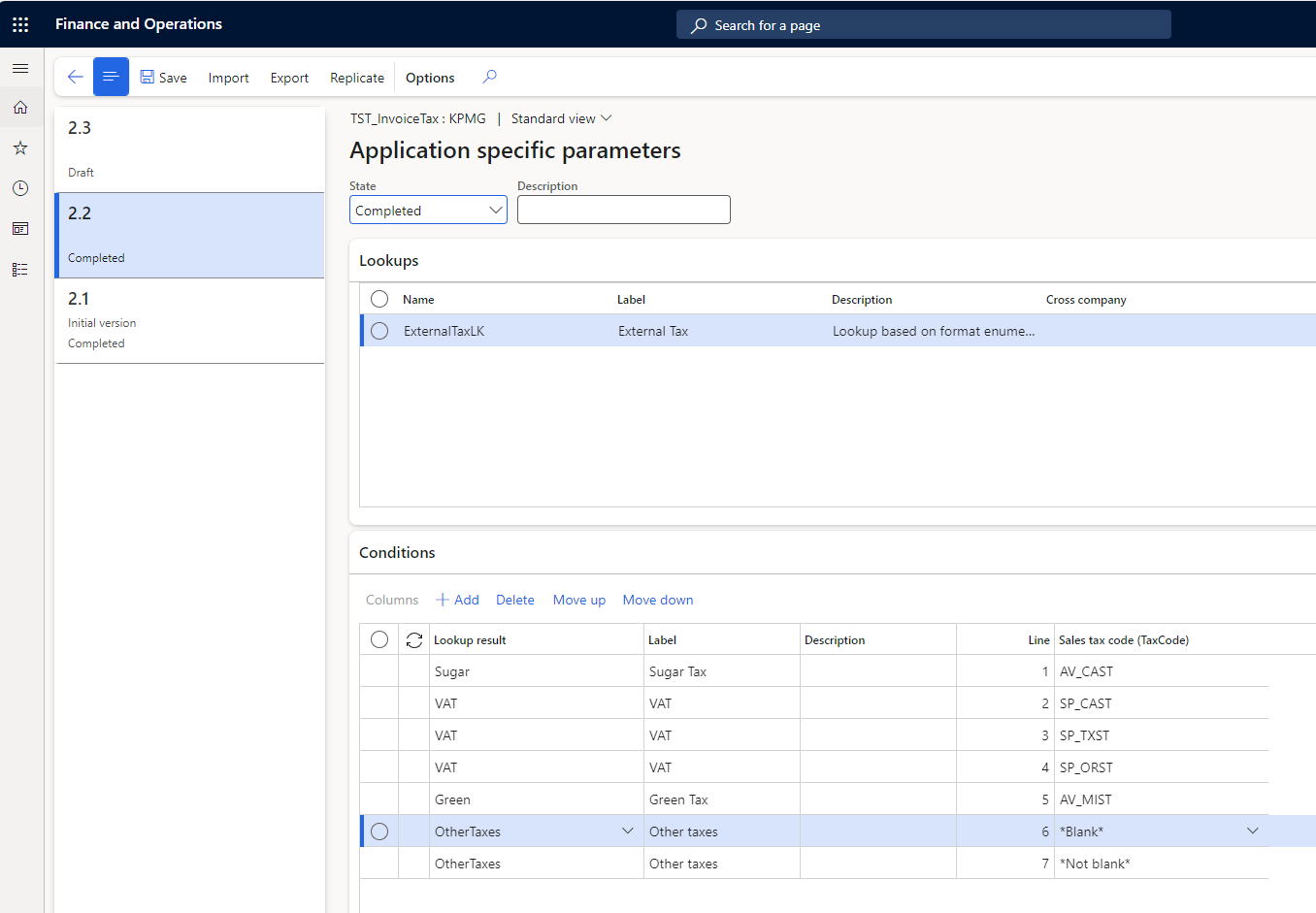Open Workspaces icon in the sidebar
Image resolution: width=1316 pixels, height=913 pixels.
click(x=20, y=229)
